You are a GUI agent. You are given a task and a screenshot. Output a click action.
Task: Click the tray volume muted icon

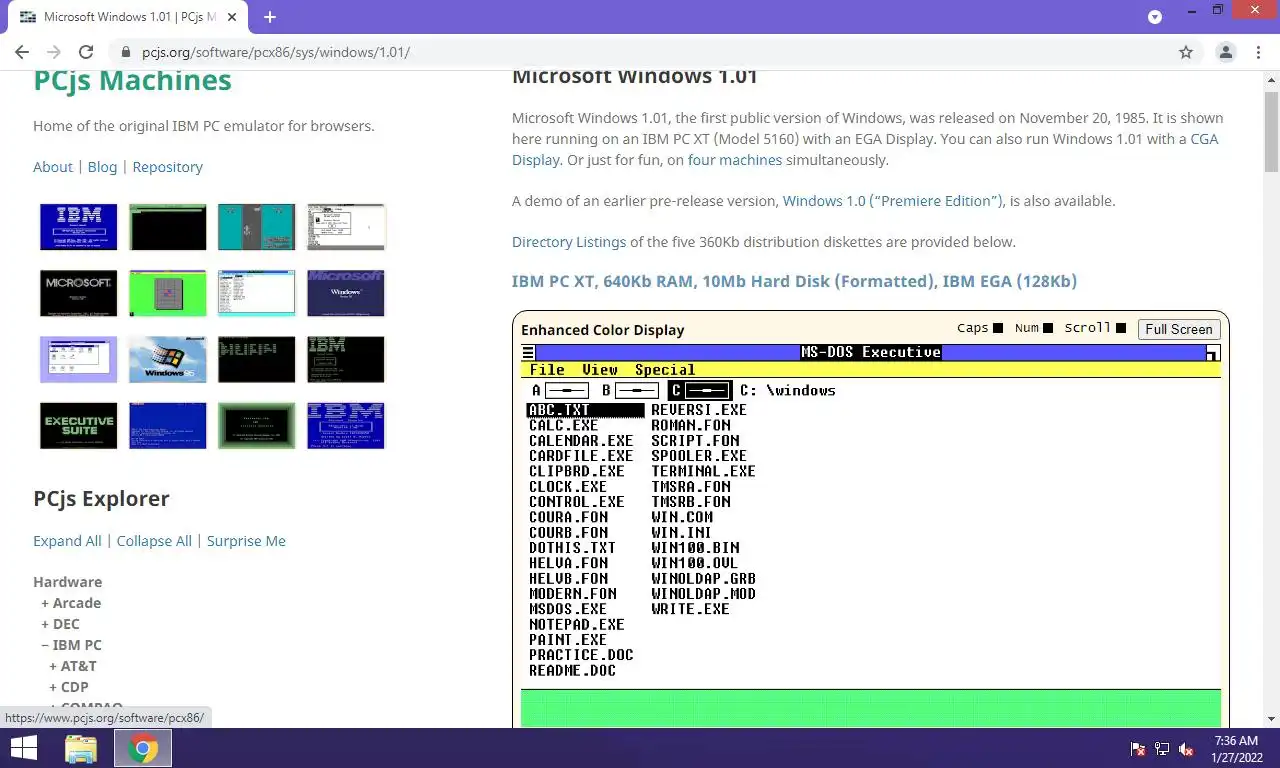pos(1186,749)
